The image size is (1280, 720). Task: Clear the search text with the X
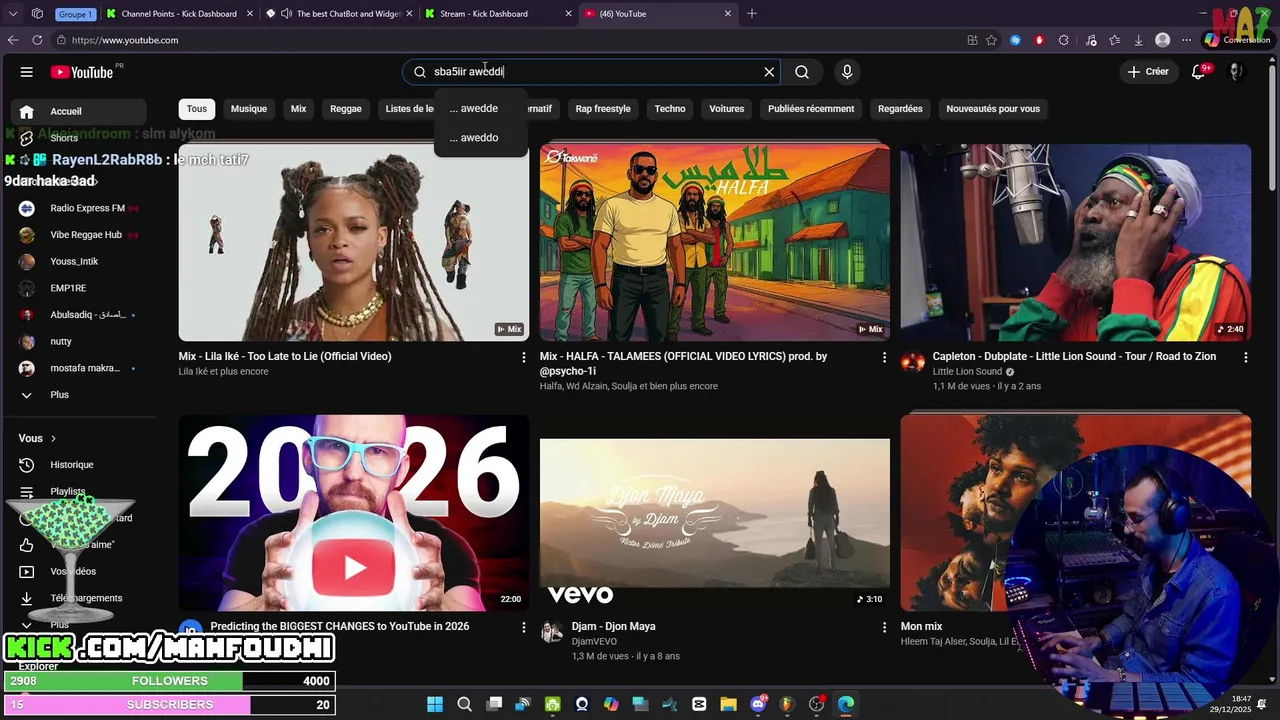(769, 72)
